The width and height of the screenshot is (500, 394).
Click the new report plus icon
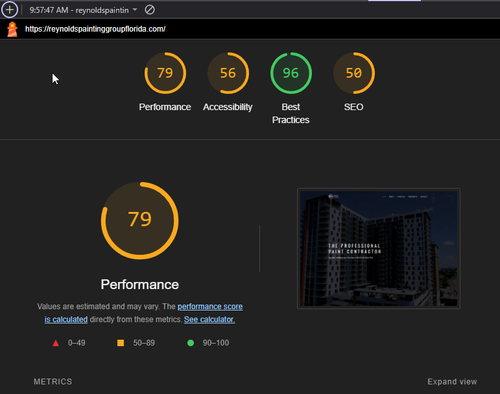(10, 10)
